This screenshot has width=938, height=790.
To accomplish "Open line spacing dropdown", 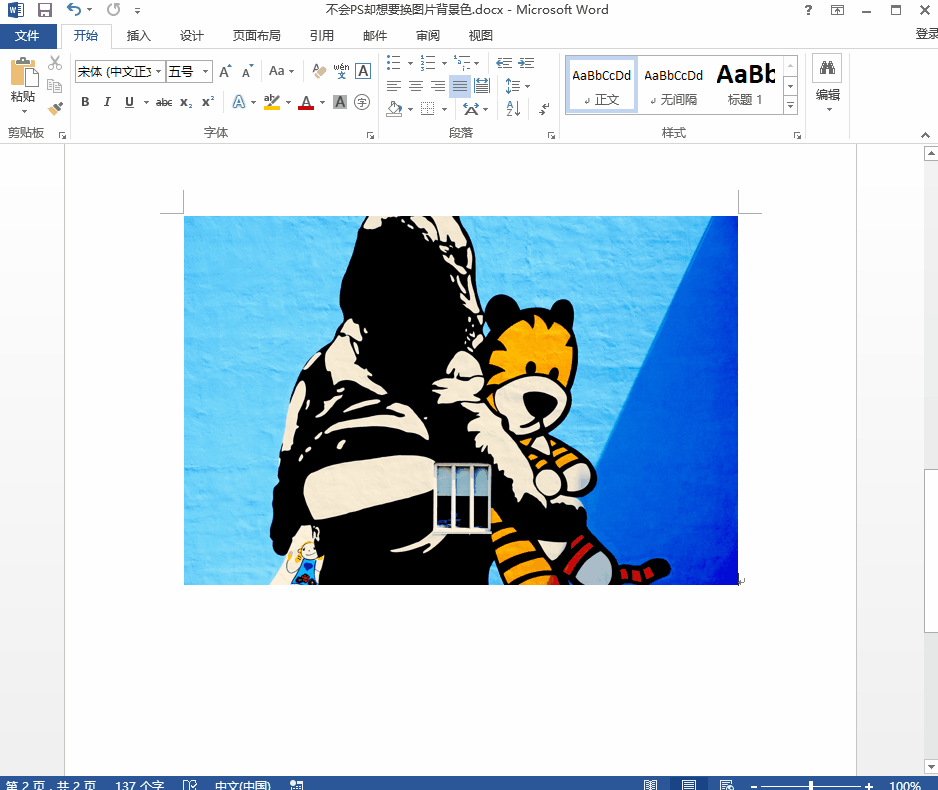I will coord(517,86).
